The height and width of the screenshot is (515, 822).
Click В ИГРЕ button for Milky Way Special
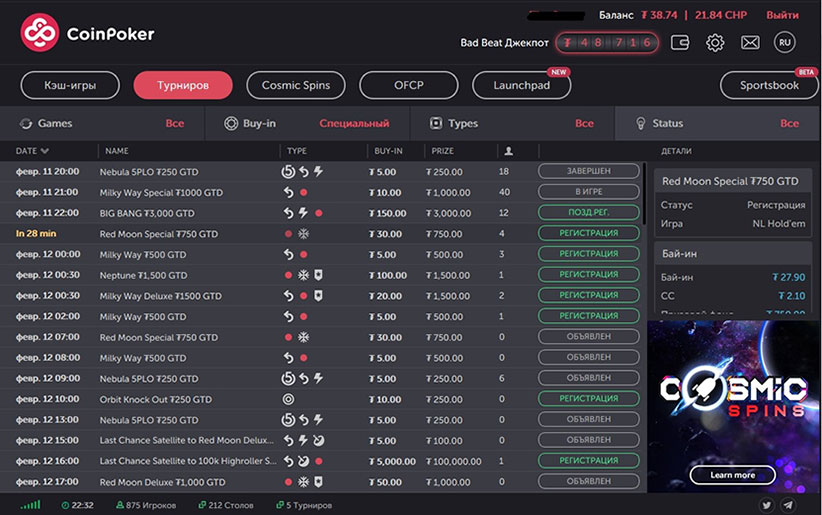(x=589, y=192)
